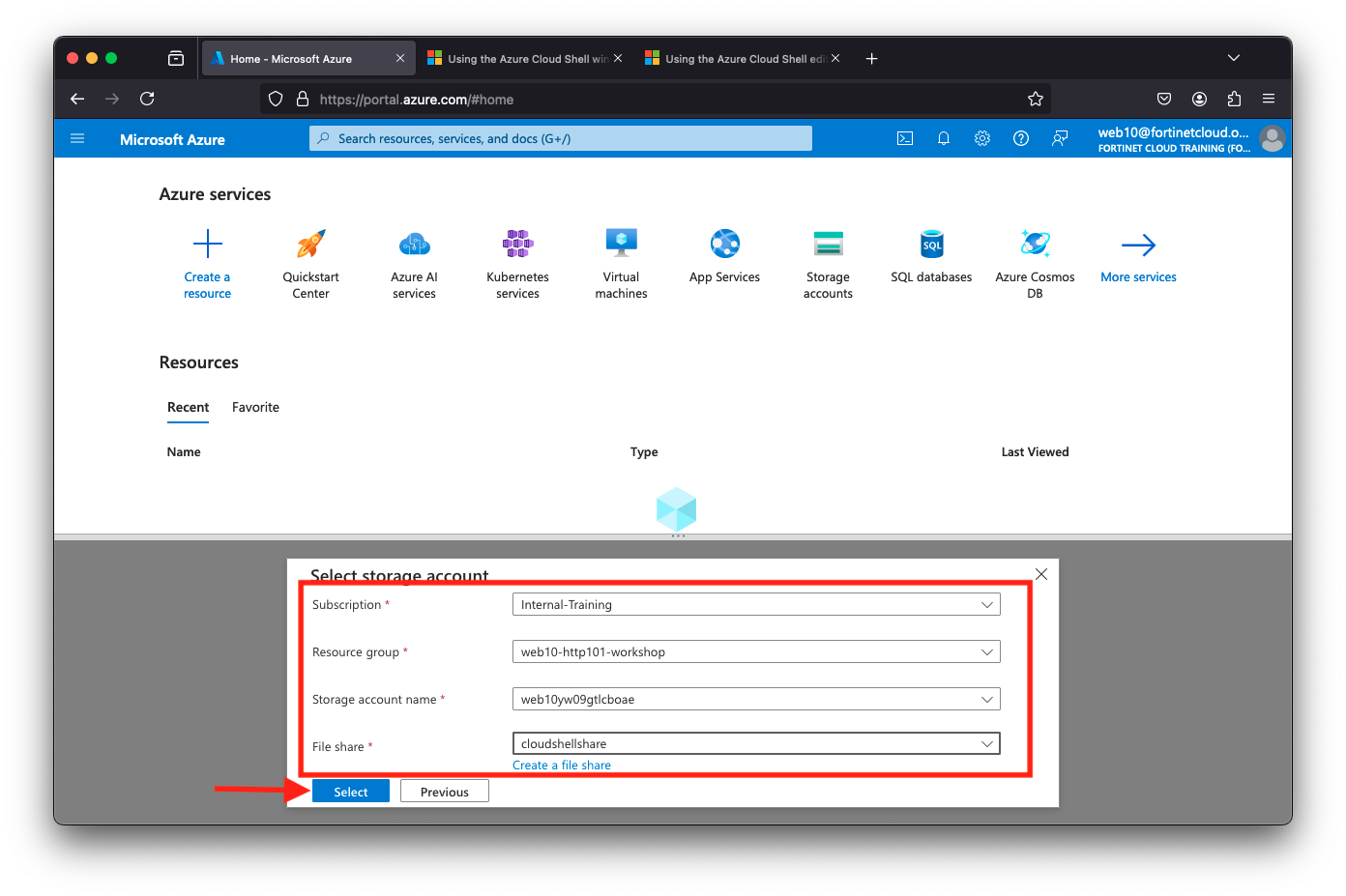Reload the current page
This screenshot has width=1346, height=896.
(147, 99)
